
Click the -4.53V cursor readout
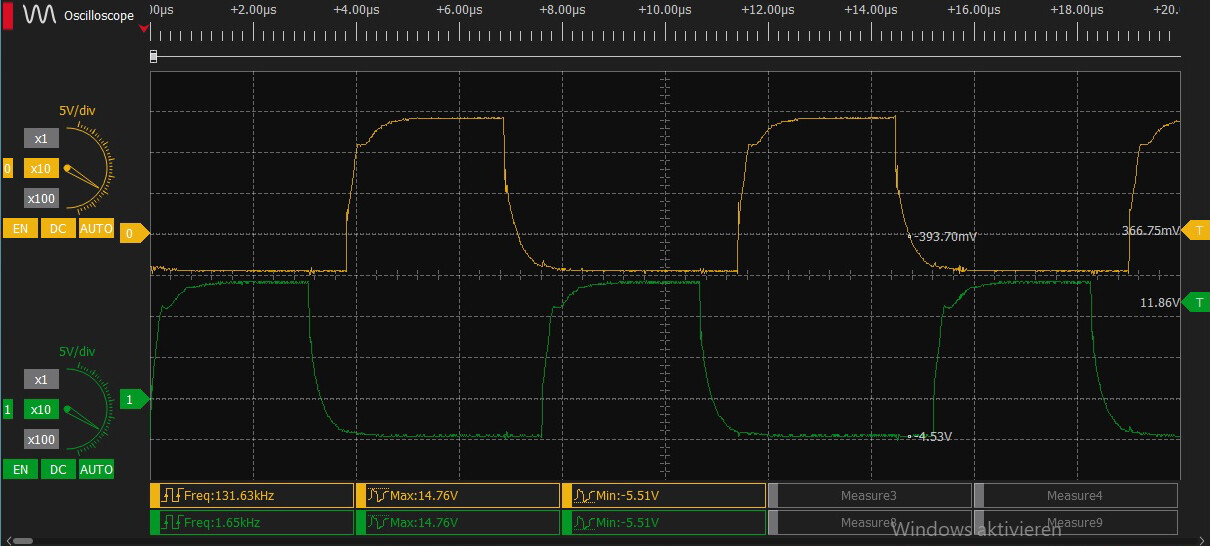pyautogui.click(x=933, y=436)
